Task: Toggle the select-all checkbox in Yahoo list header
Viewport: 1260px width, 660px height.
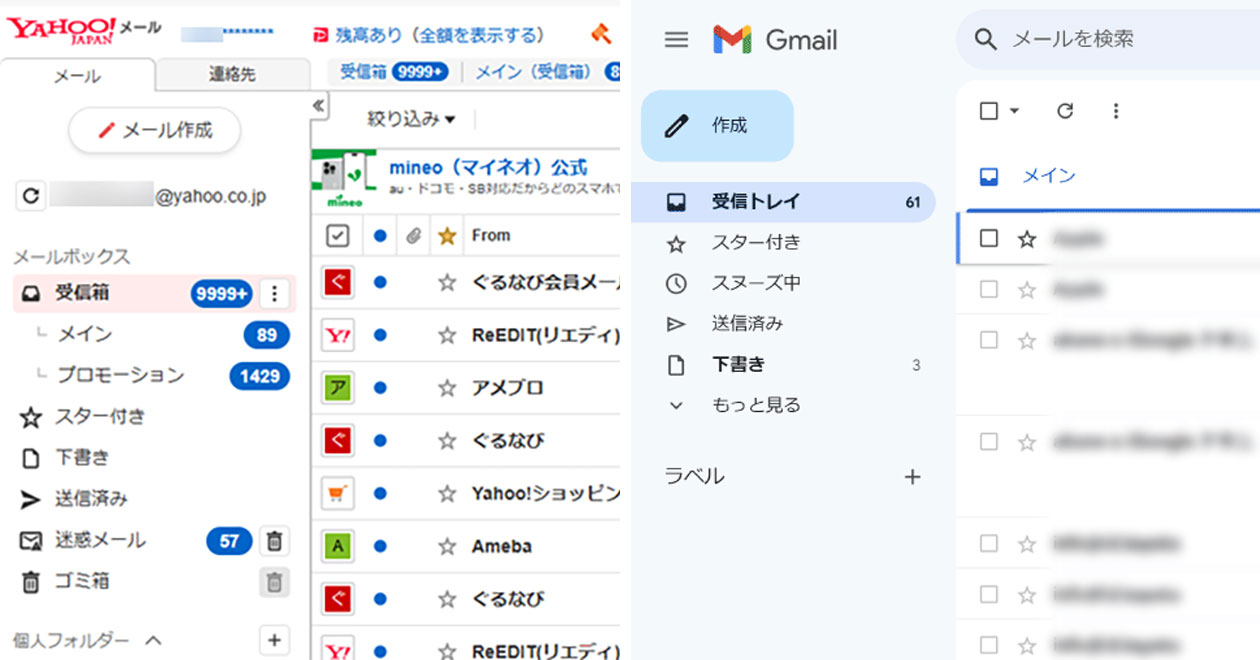Action: pyautogui.click(x=338, y=236)
